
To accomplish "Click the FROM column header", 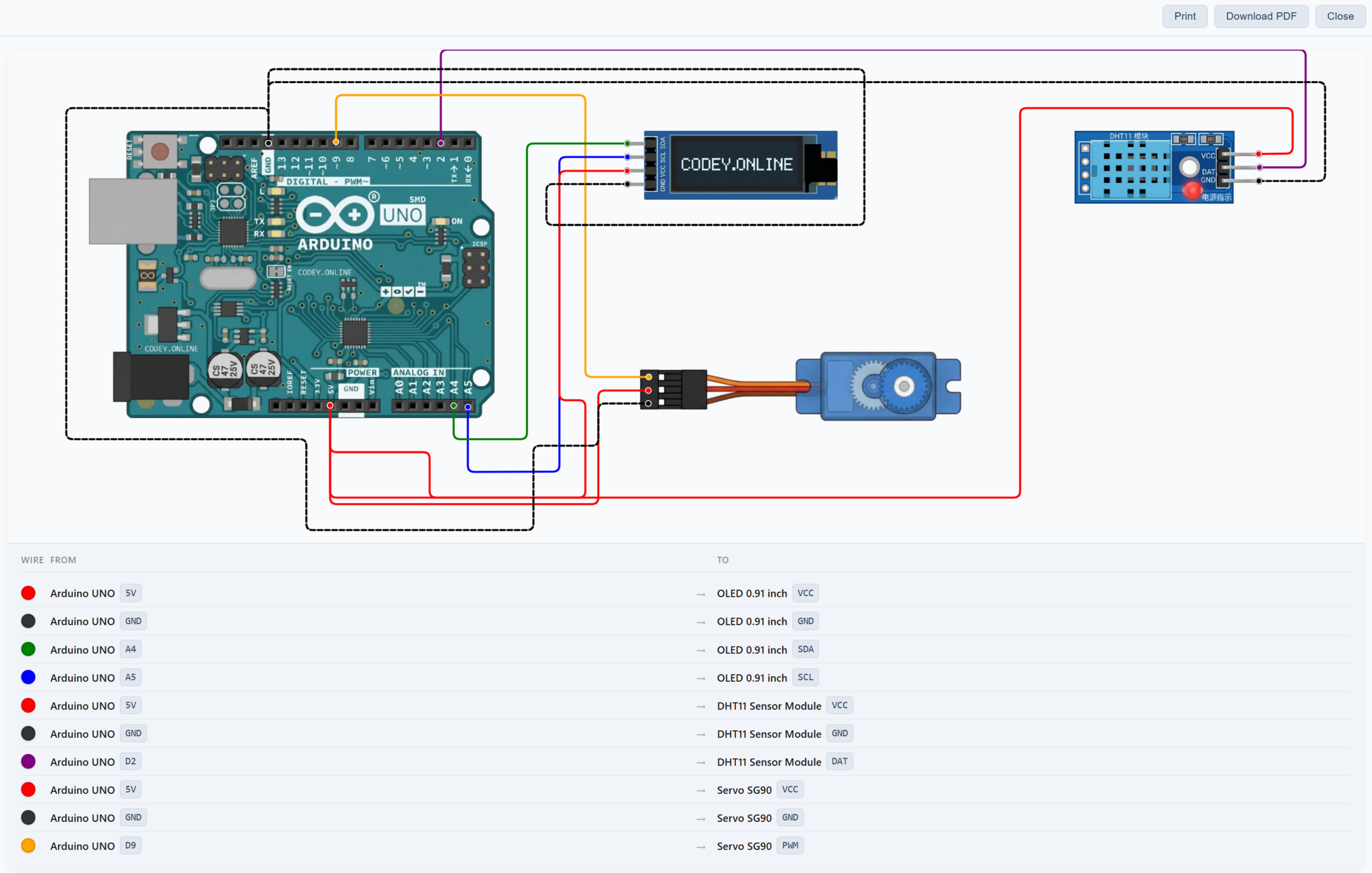I will [x=63, y=560].
